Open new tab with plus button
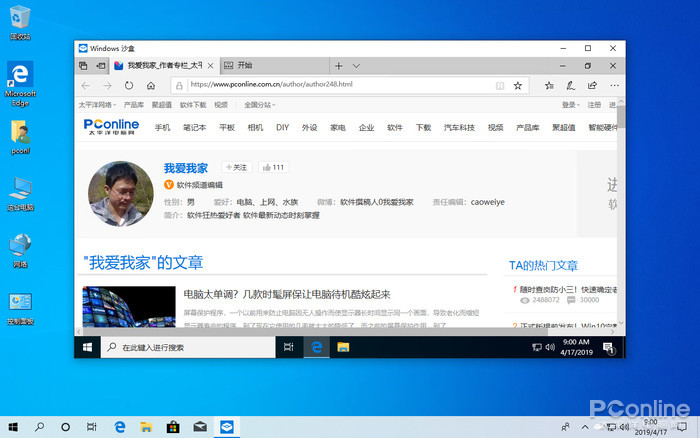Image resolution: width=700 pixels, height=438 pixels. 339,65
